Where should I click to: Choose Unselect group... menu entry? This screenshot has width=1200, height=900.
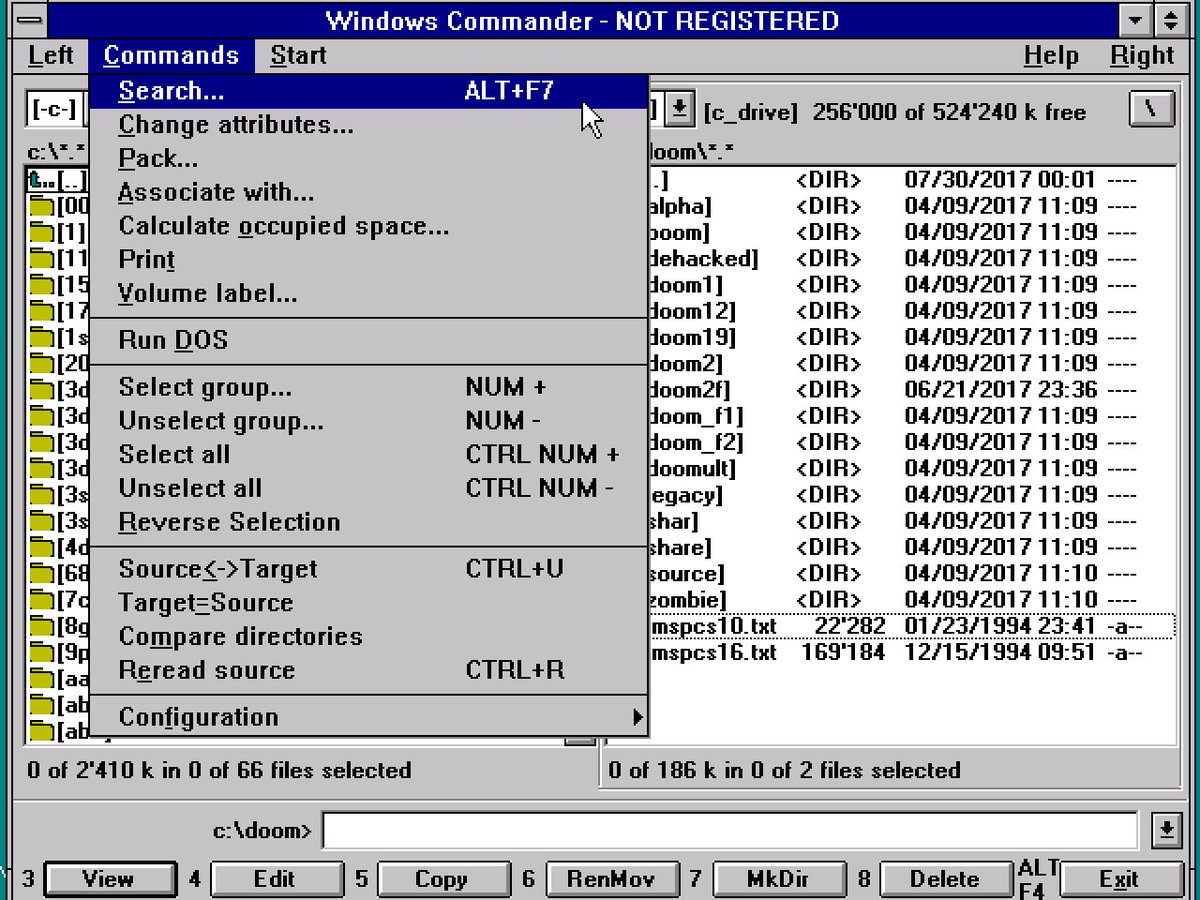[x=369, y=421]
